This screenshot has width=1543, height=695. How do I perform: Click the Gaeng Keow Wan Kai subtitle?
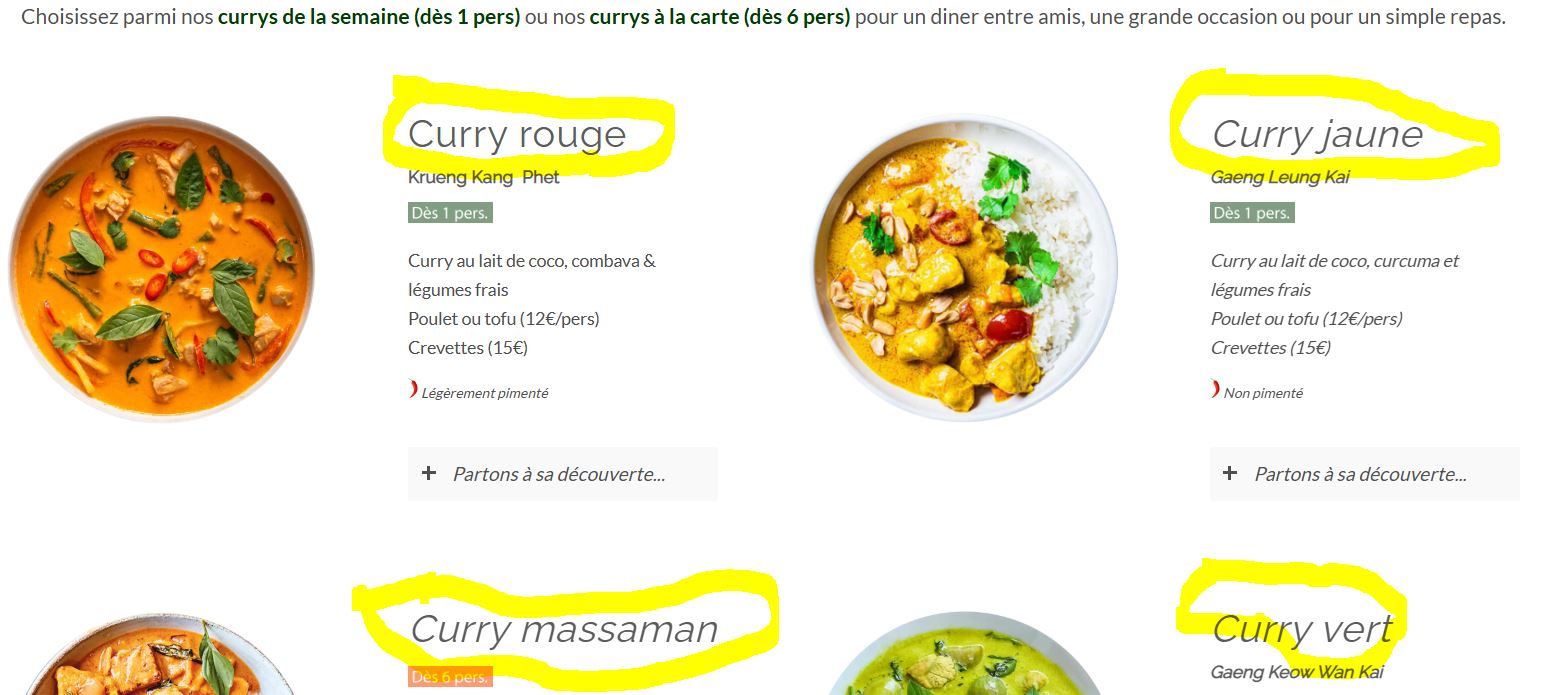click(1297, 672)
